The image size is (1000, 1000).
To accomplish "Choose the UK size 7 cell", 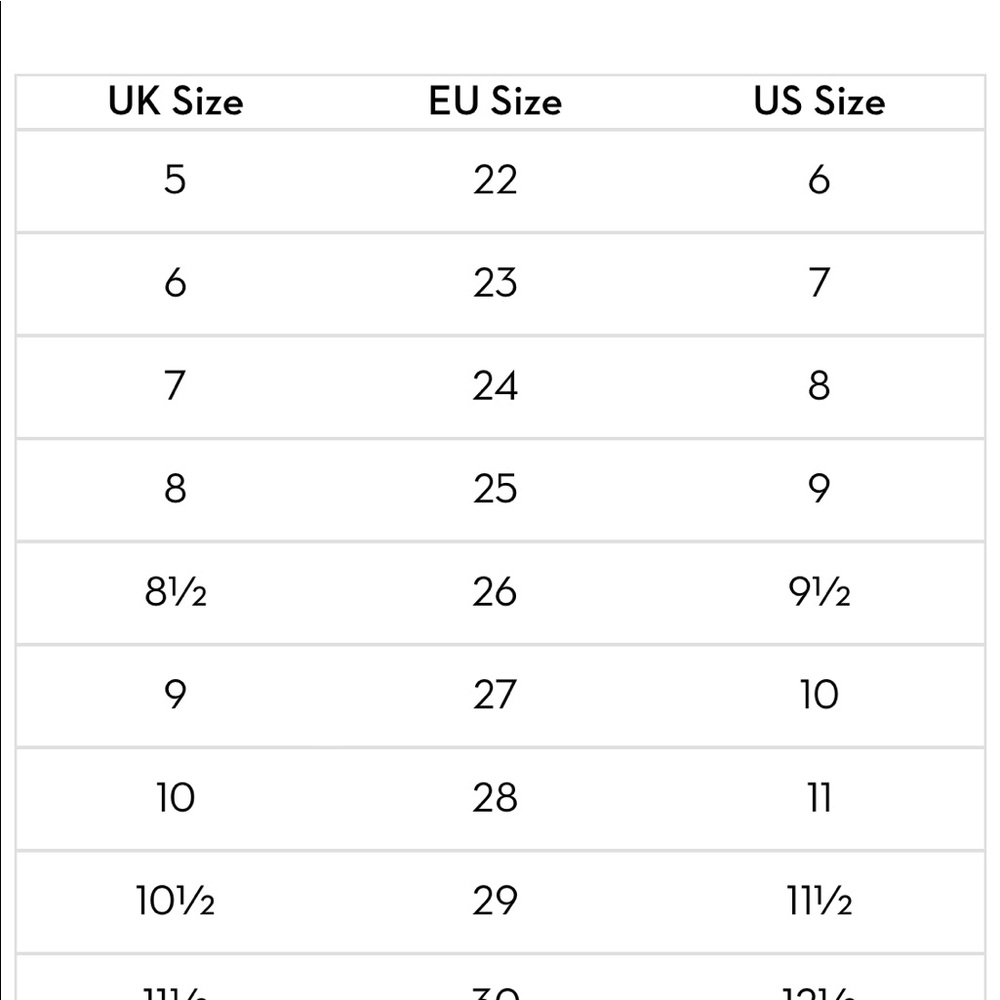I will tap(175, 386).
